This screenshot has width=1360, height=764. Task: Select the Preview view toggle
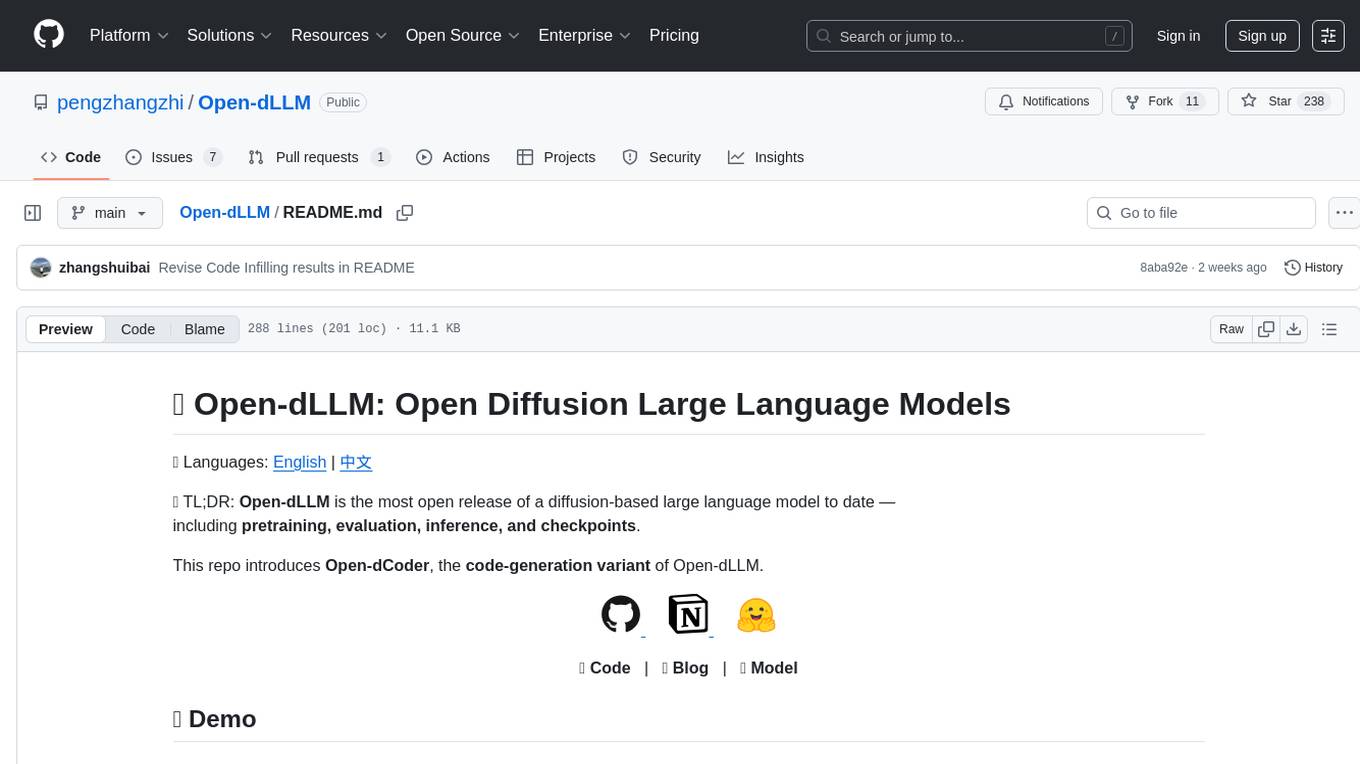tap(66, 329)
